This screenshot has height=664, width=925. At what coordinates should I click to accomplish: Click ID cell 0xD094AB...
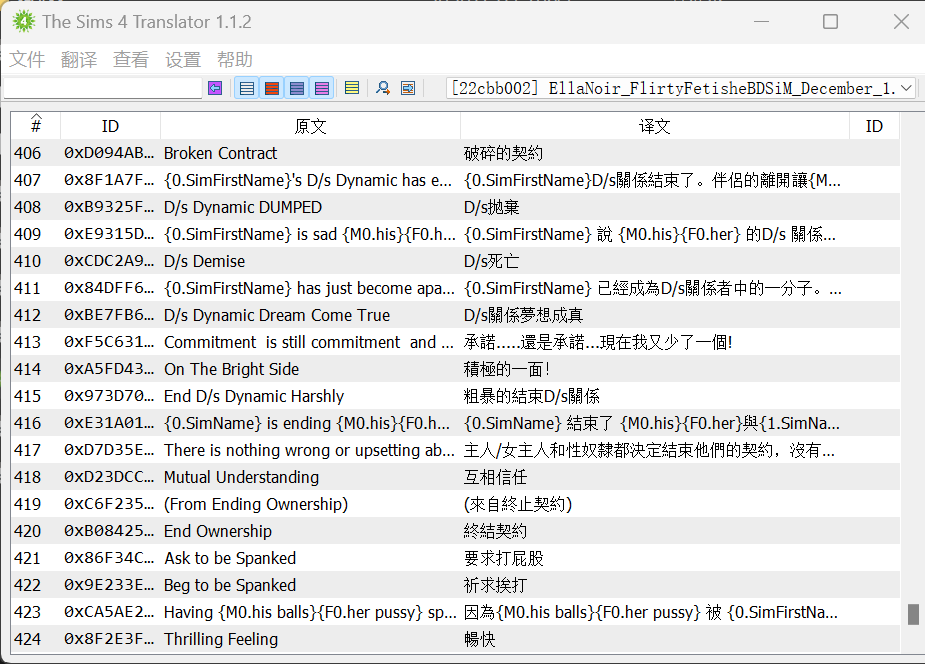109,153
